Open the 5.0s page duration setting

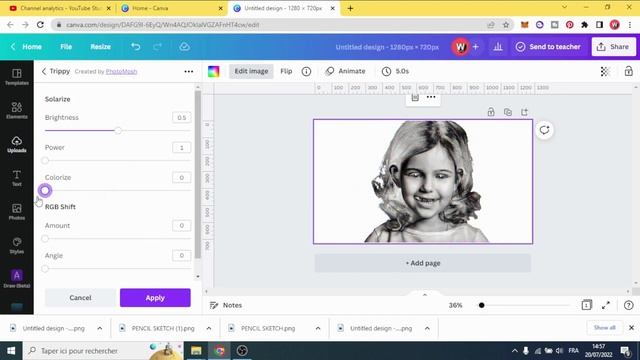pyautogui.click(x=396, y=71)
